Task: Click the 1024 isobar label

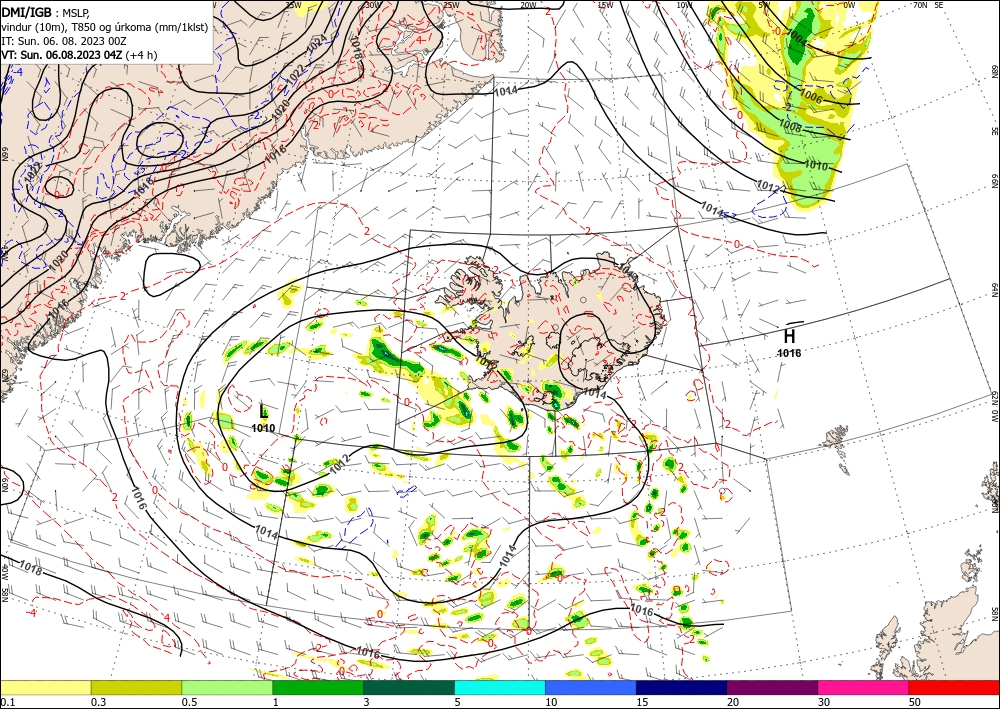Action: [316, 45]
